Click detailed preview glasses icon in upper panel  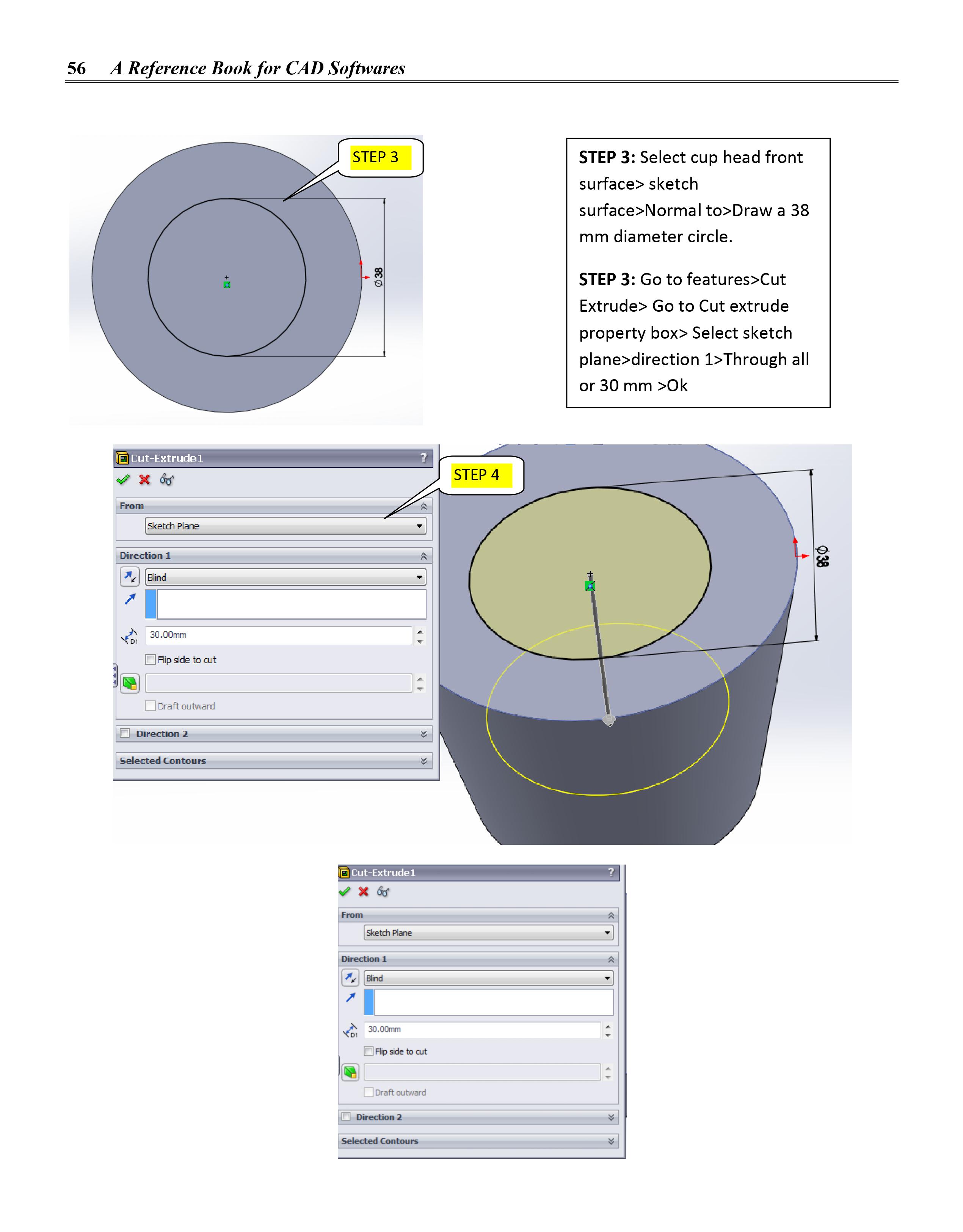166,479
